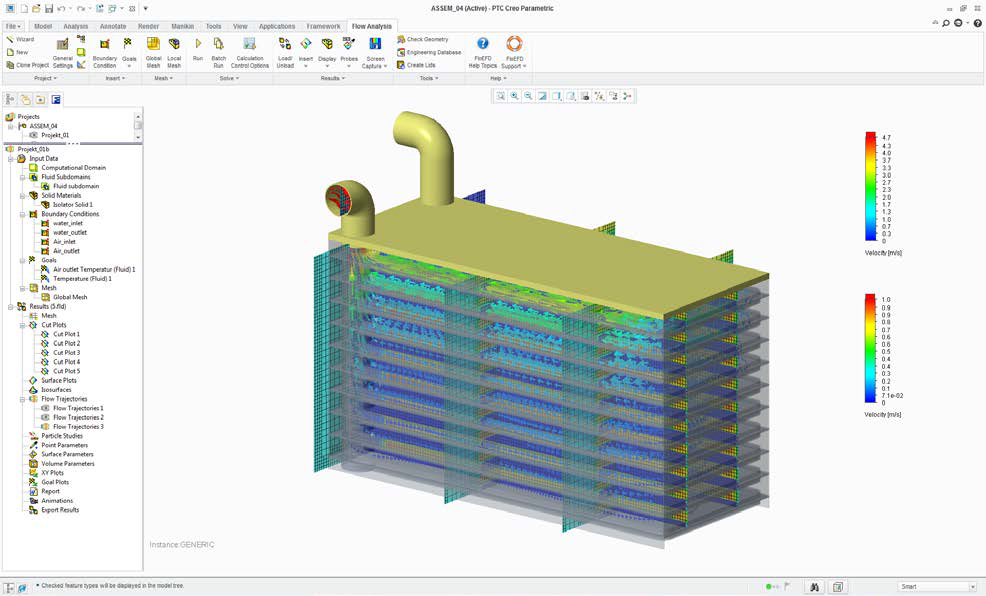
Task: Select Flow Trajectories 2 in tree
Action: coord(78,417)
